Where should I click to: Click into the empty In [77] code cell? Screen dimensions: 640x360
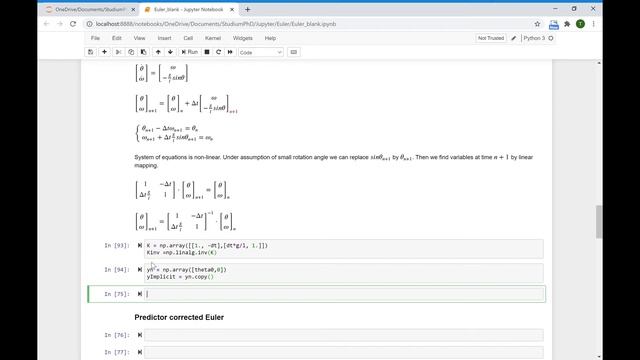pyautogui.click(x=344, y=352)
